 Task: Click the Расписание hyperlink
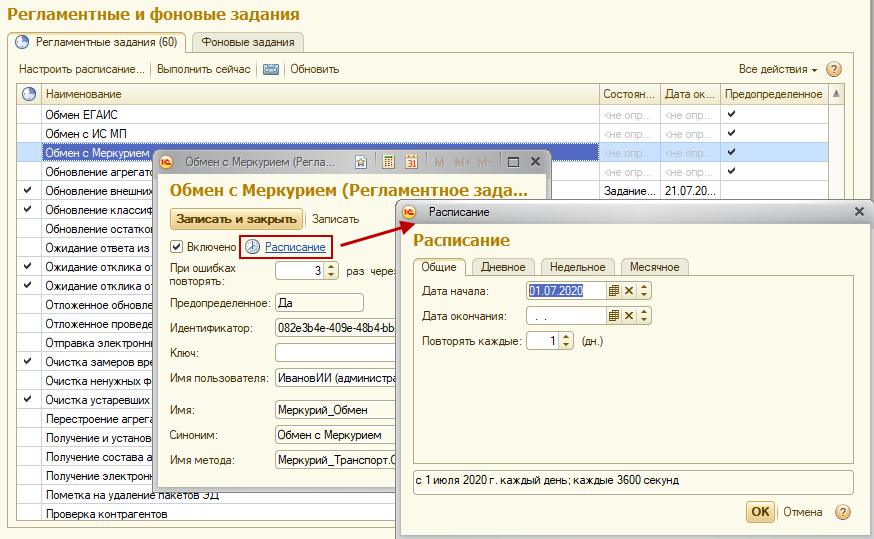coord(295,247)
